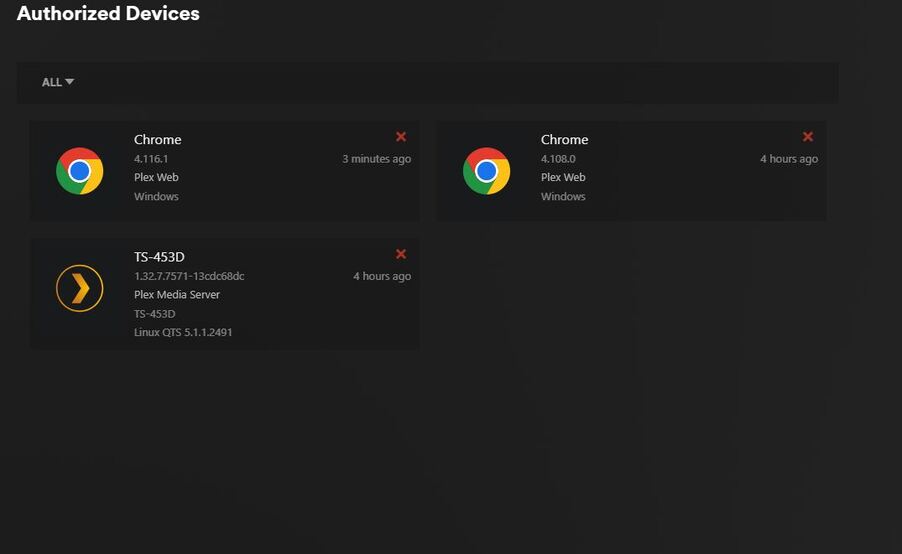Viewport: 902px width, 554px height.
Task: Click Chrome icon for version 4.116.1
Action: coord(79,171)
